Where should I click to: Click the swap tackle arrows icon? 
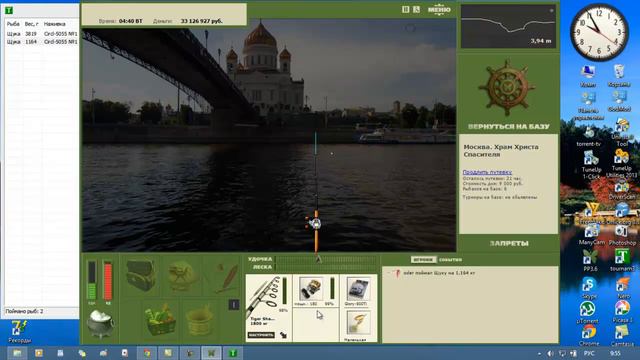tap(283, 335)
